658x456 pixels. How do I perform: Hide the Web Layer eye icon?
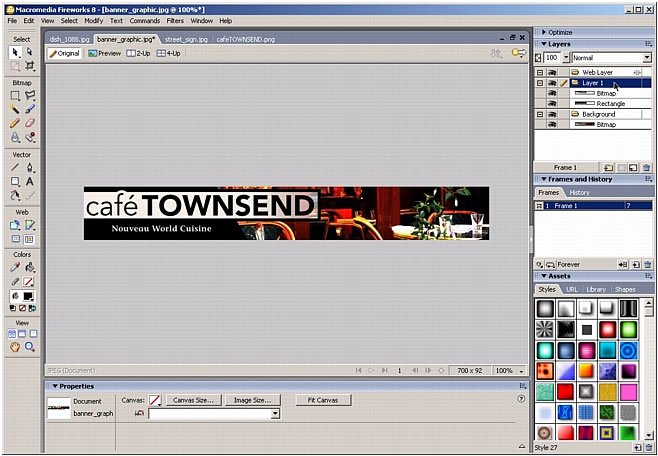[552, 73]
